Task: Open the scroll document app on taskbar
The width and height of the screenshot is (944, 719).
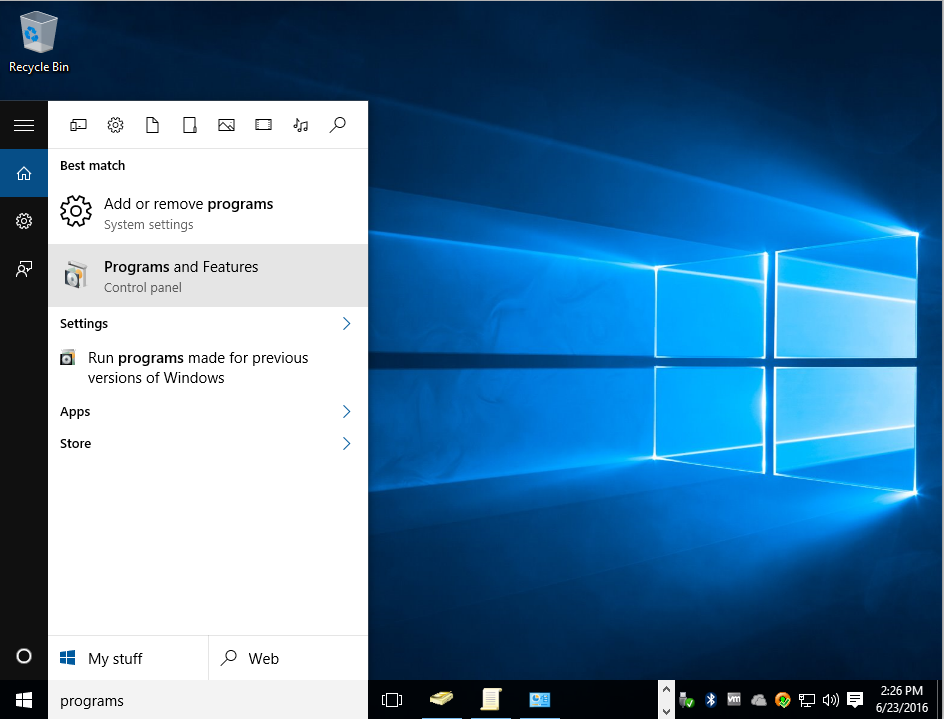Action: click(x=491, y=700)
